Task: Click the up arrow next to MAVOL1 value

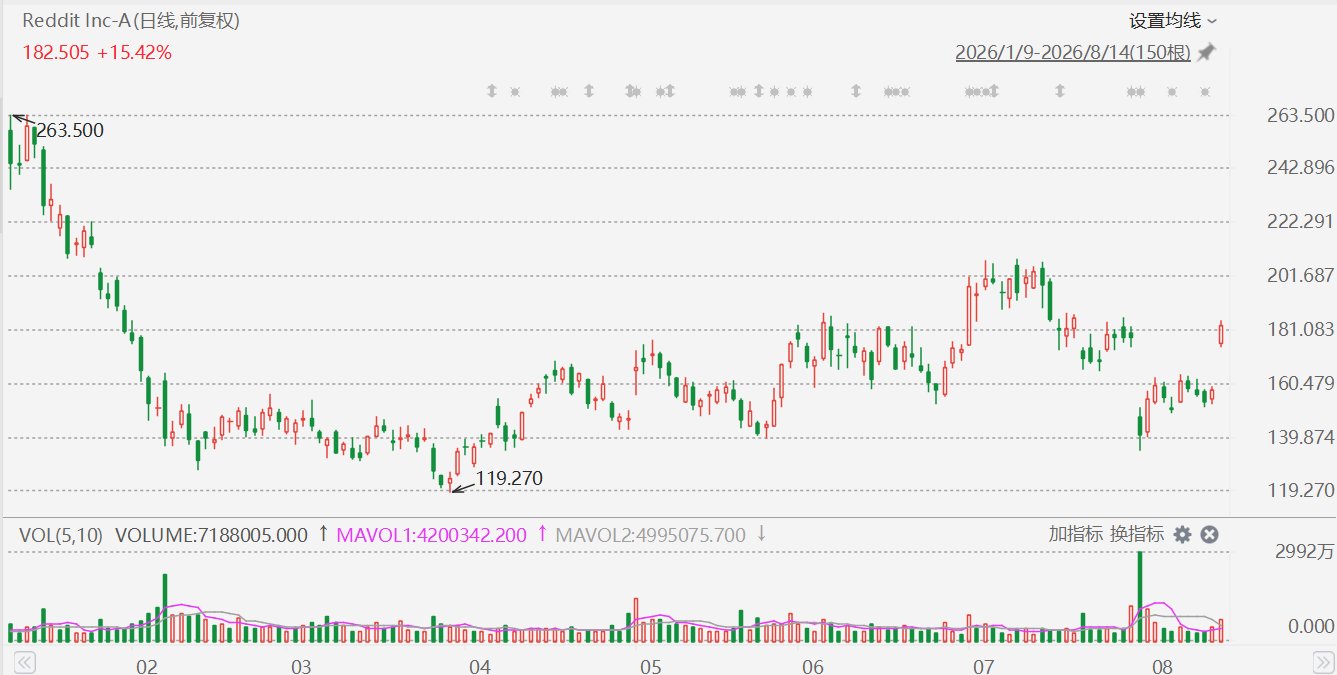Action: 542,534
